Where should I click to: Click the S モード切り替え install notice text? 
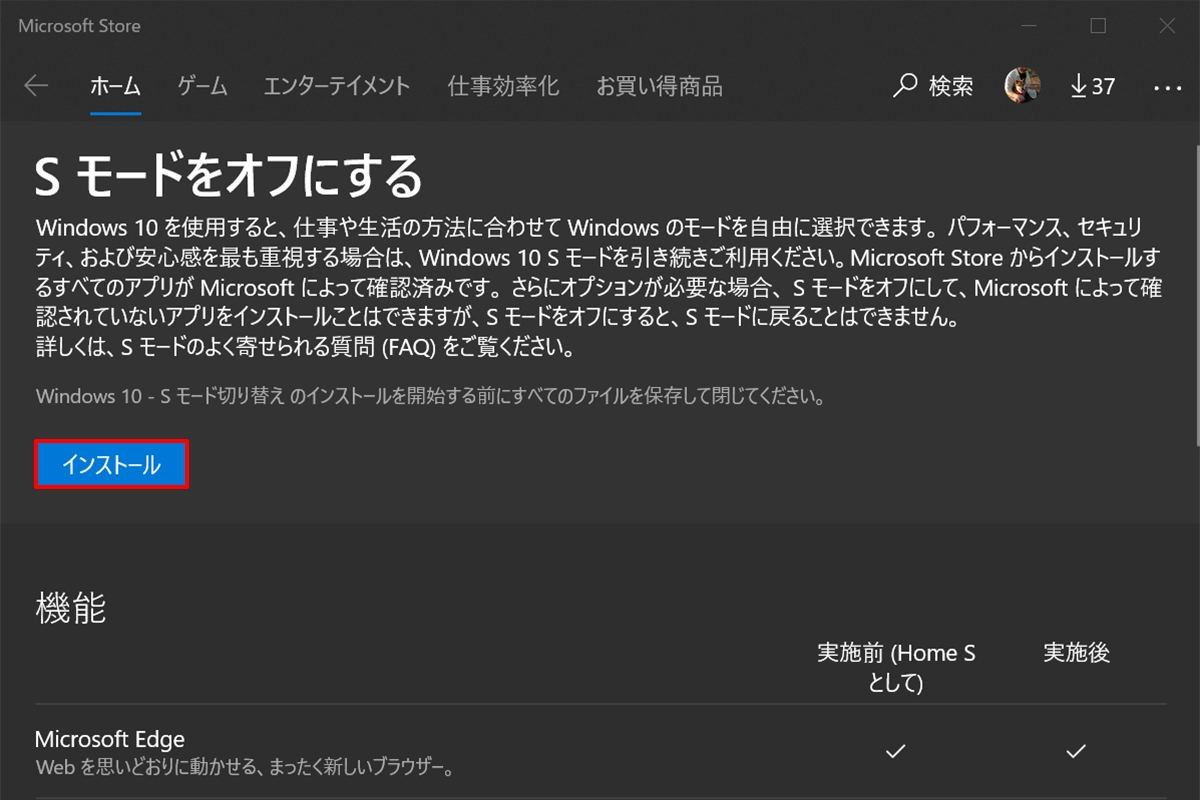(x=430, y=396)
